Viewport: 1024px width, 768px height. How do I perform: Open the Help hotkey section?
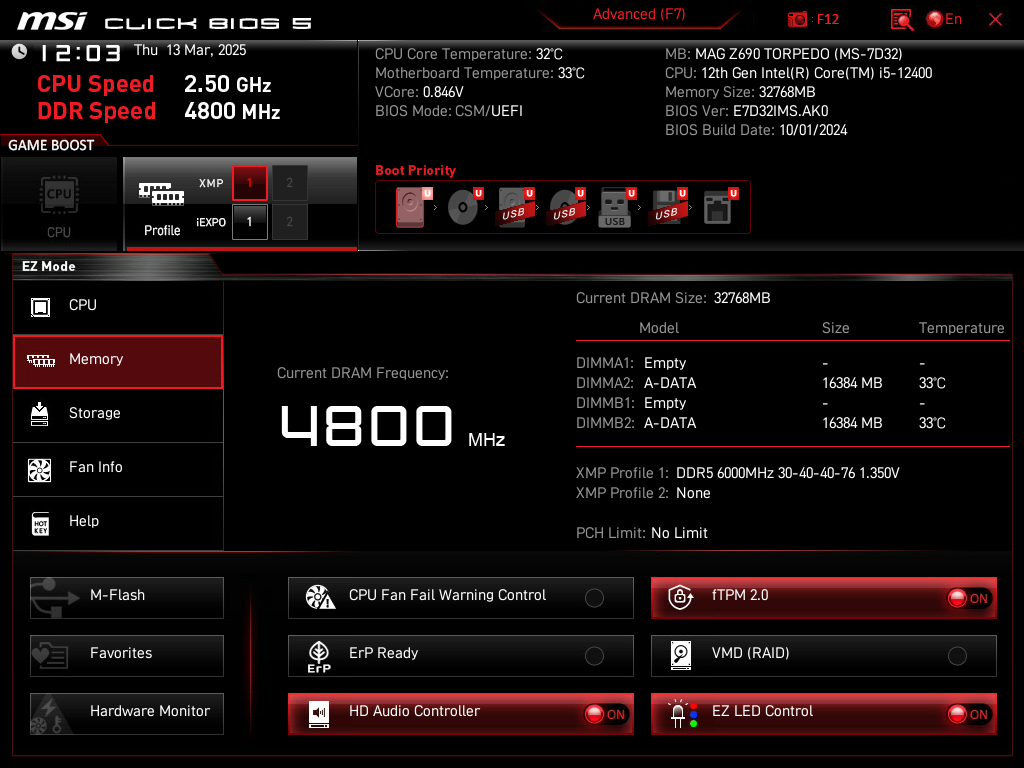(118, 522)
